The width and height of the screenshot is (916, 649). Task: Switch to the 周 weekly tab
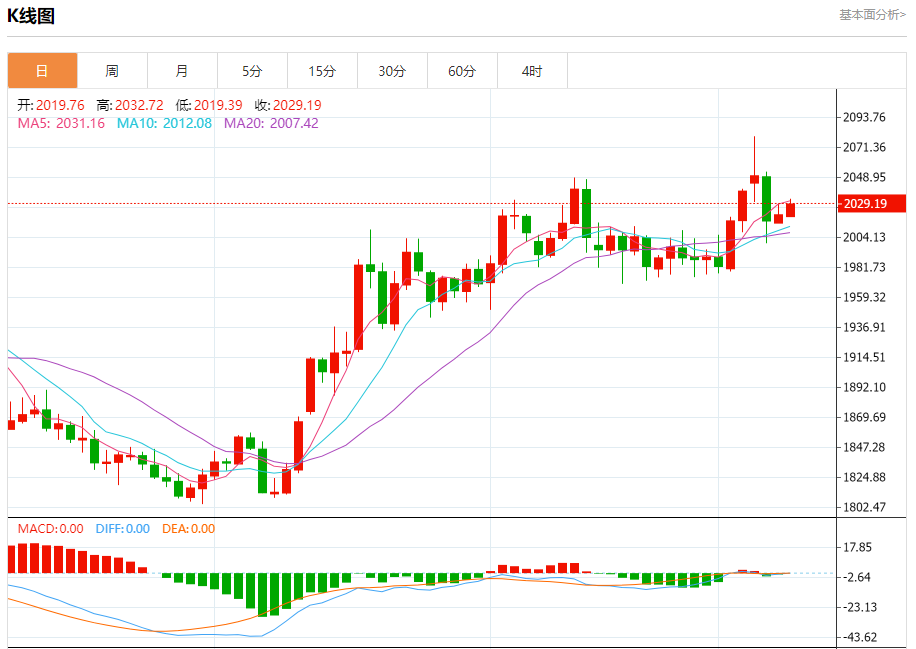point(112,71)
